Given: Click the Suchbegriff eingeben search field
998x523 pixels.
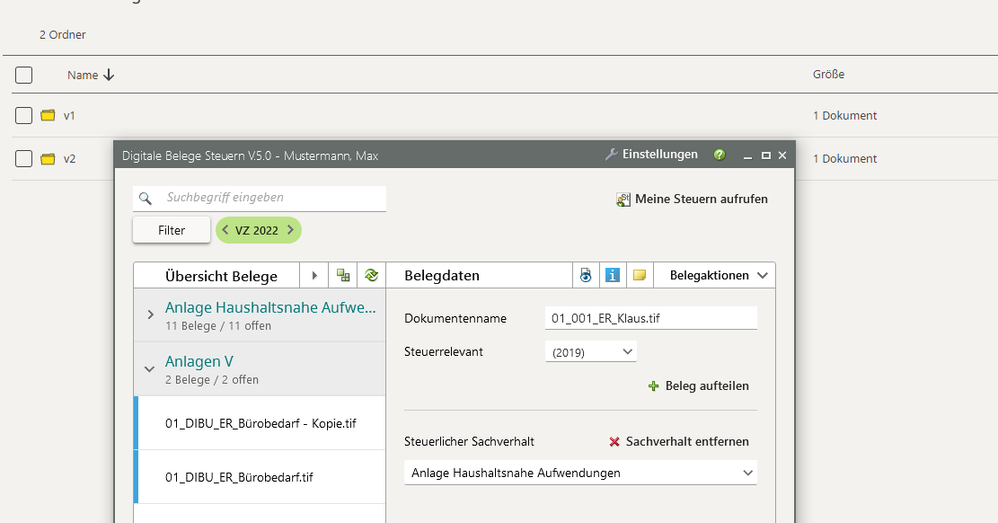Looking at the screenshot, I should point(270,198).
